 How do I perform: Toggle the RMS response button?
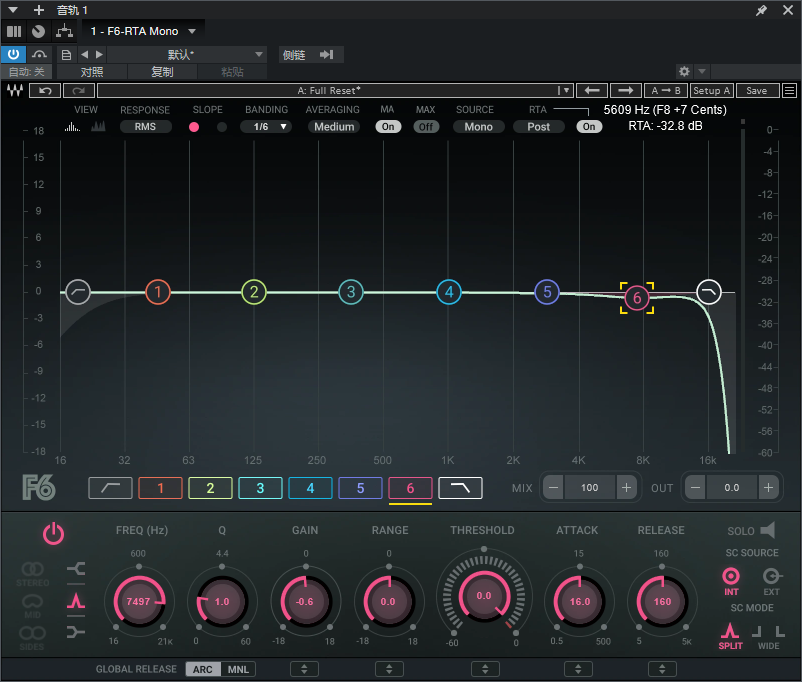pyautogui.click(x=145, y=126)
